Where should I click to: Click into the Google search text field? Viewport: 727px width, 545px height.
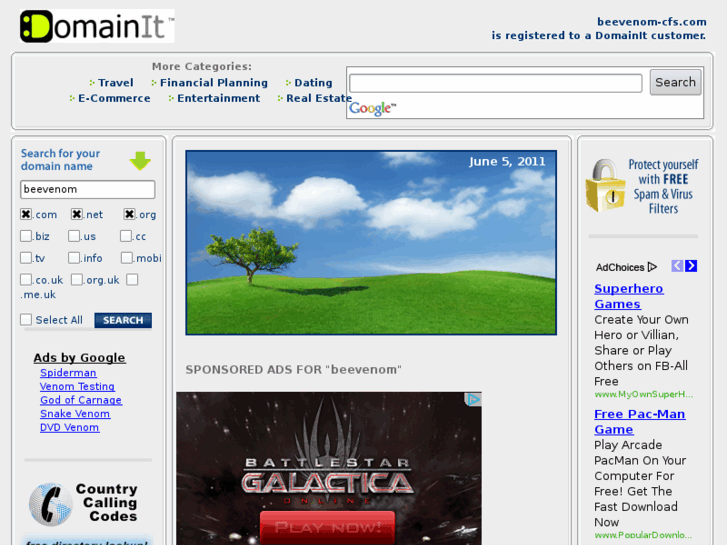[495, 83]
